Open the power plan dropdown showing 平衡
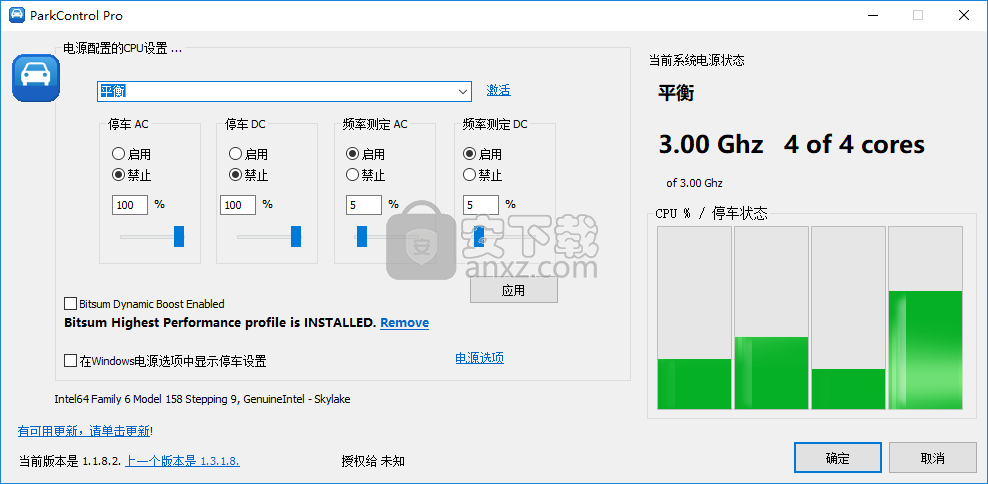 [x=284, y=91]
